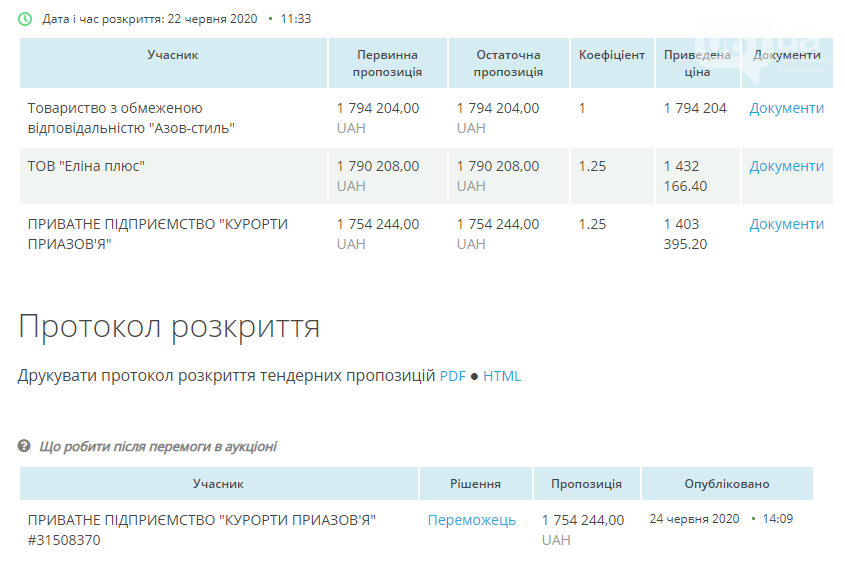Open Документи link for ТОВ Еліна плюс

point(786,167)
